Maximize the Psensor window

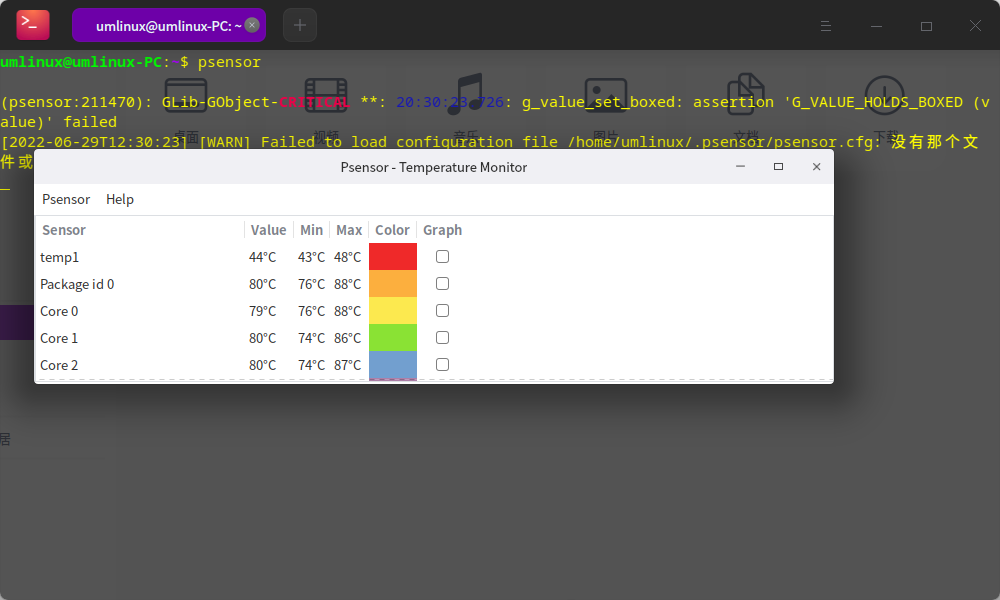pos(778,166)
